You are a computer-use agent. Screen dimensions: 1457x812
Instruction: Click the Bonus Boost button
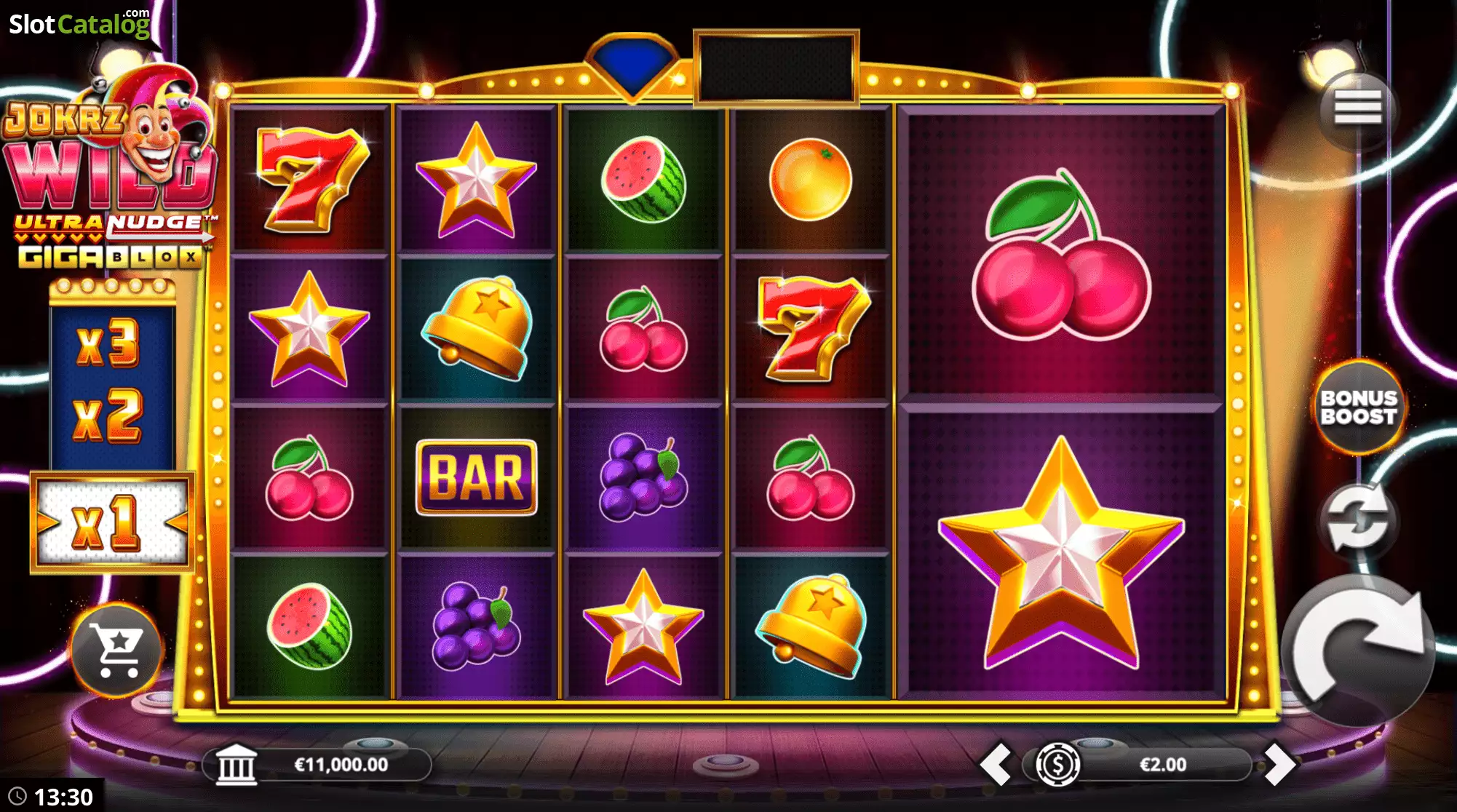[x=1359, y=407]
